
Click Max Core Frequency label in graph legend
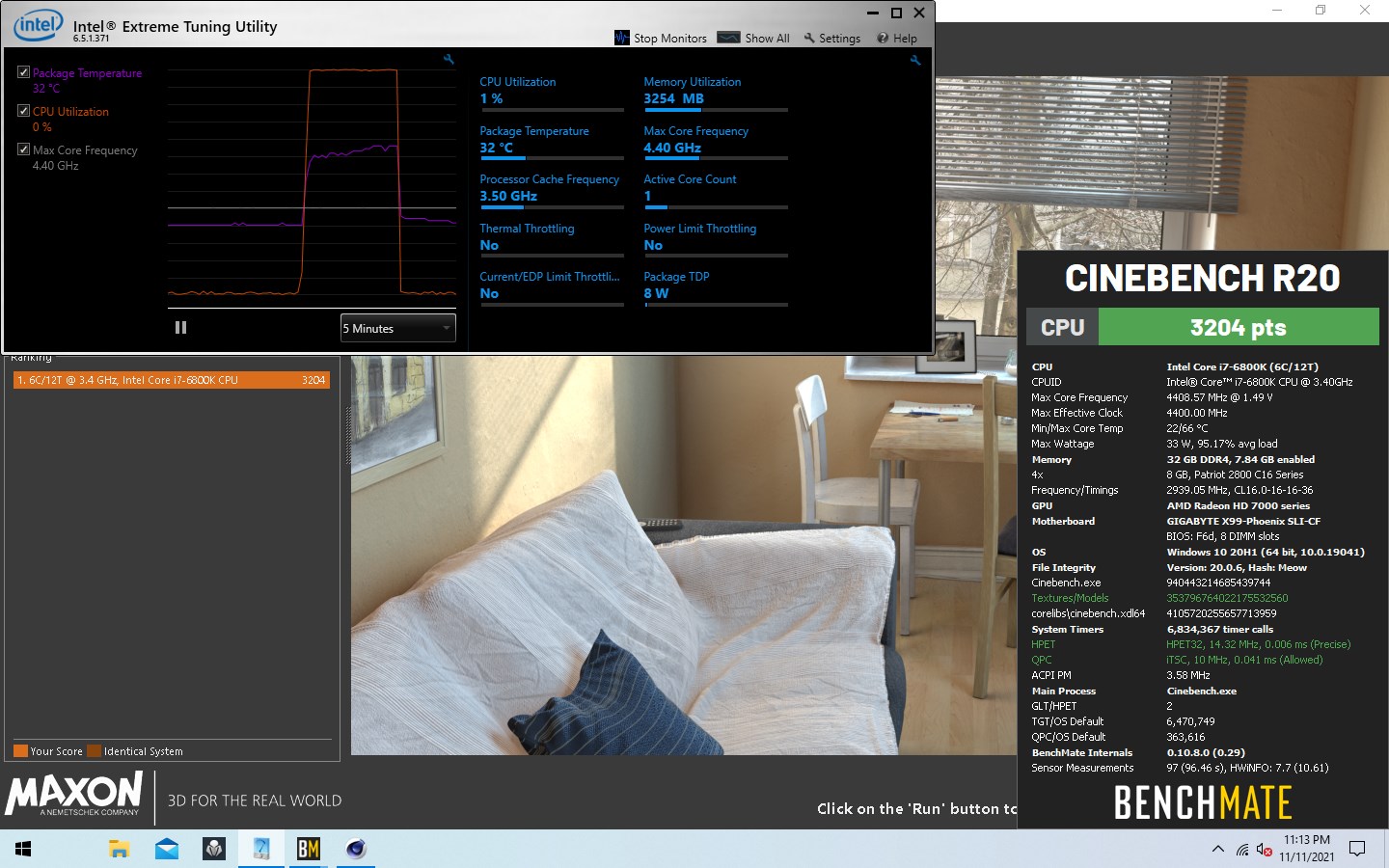(85, 150)
